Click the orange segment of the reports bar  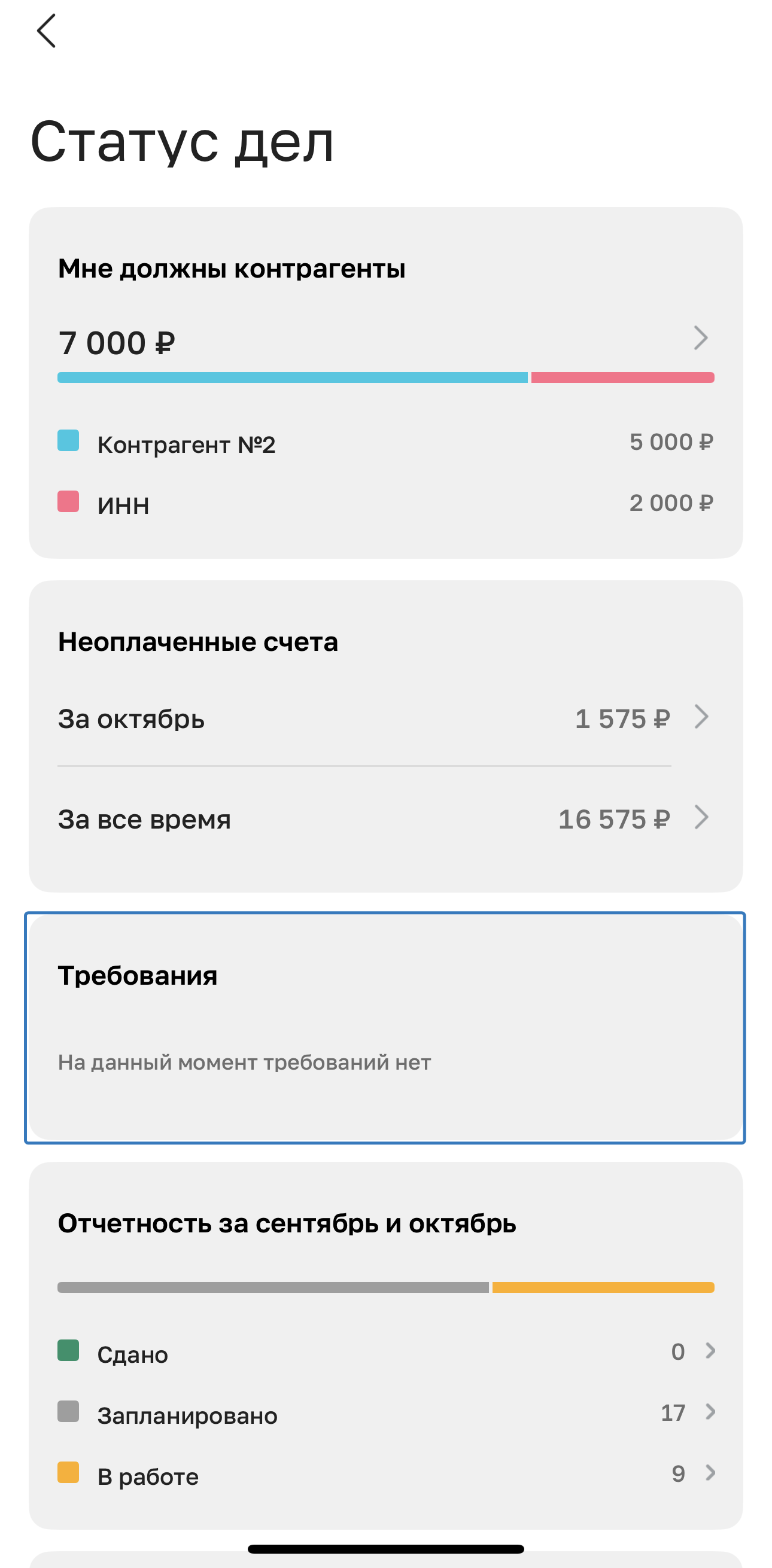click(x=603, y=1287)
